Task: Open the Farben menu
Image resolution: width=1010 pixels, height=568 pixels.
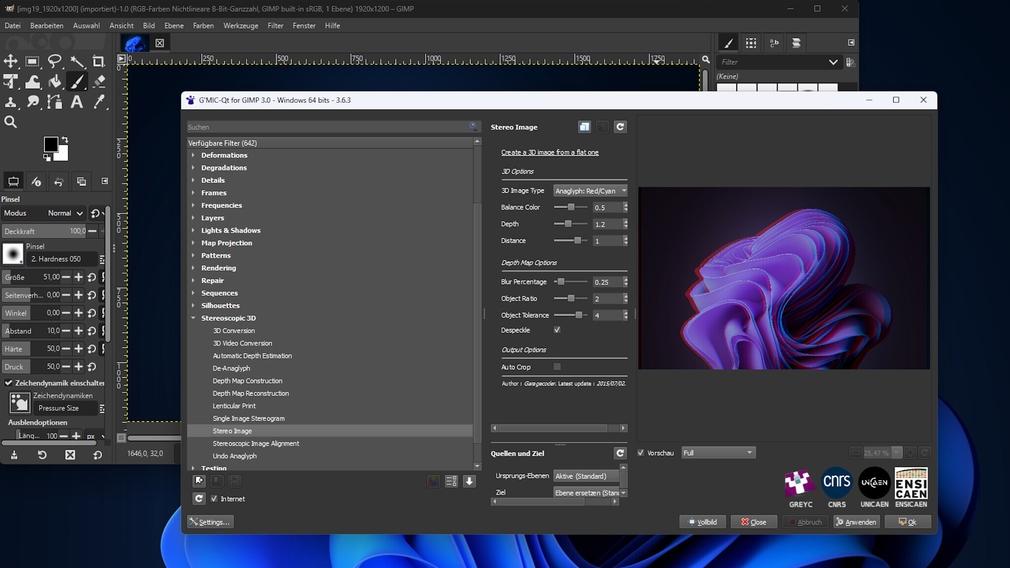Action: (x=203, y=26)
